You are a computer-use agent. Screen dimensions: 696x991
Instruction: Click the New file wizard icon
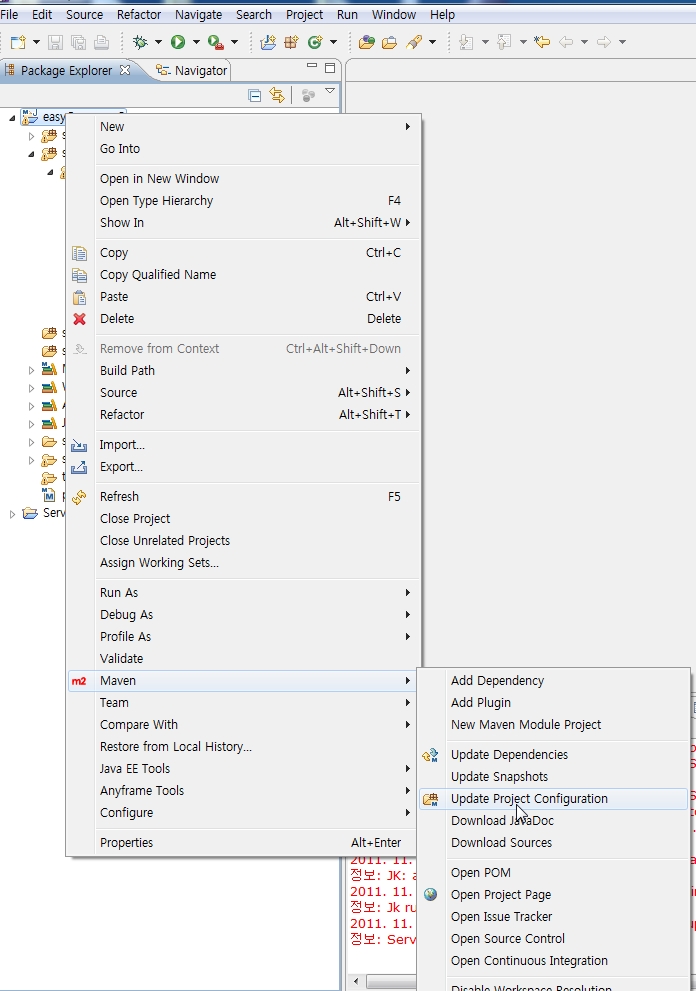18,42
